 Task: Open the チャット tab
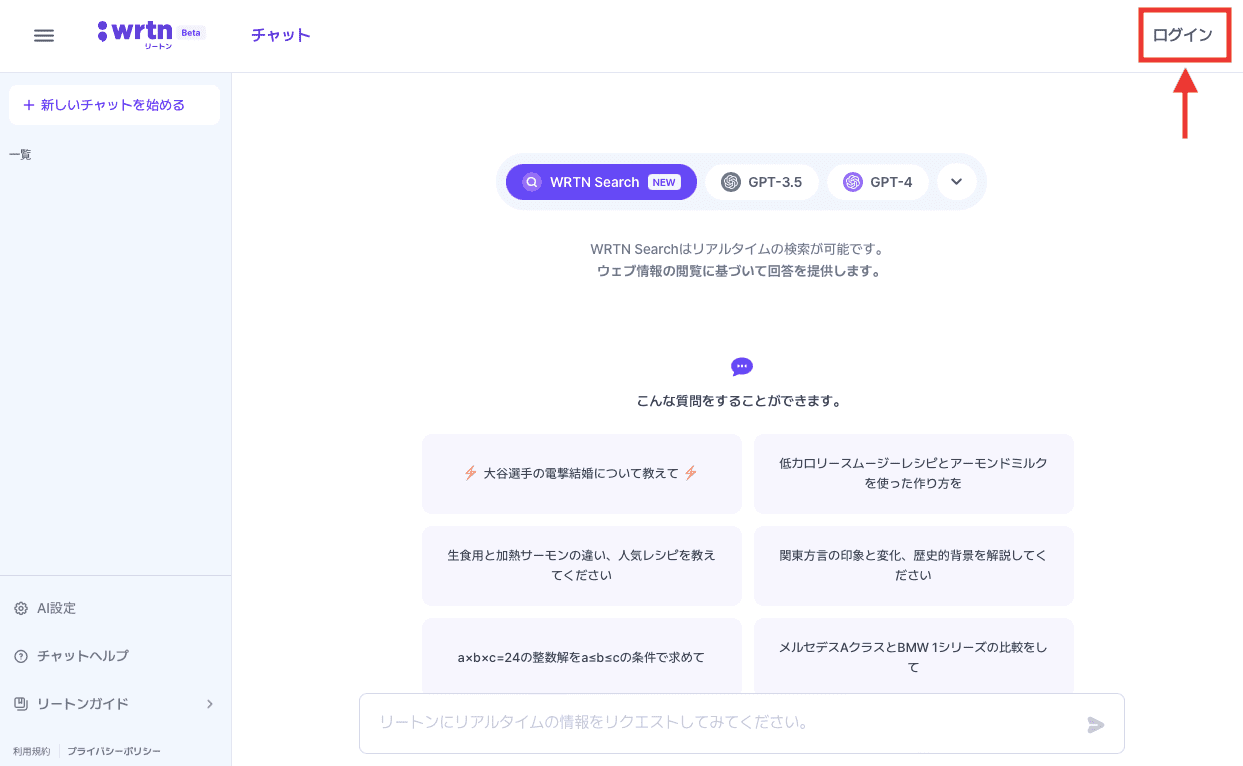[x=280, y=35]
